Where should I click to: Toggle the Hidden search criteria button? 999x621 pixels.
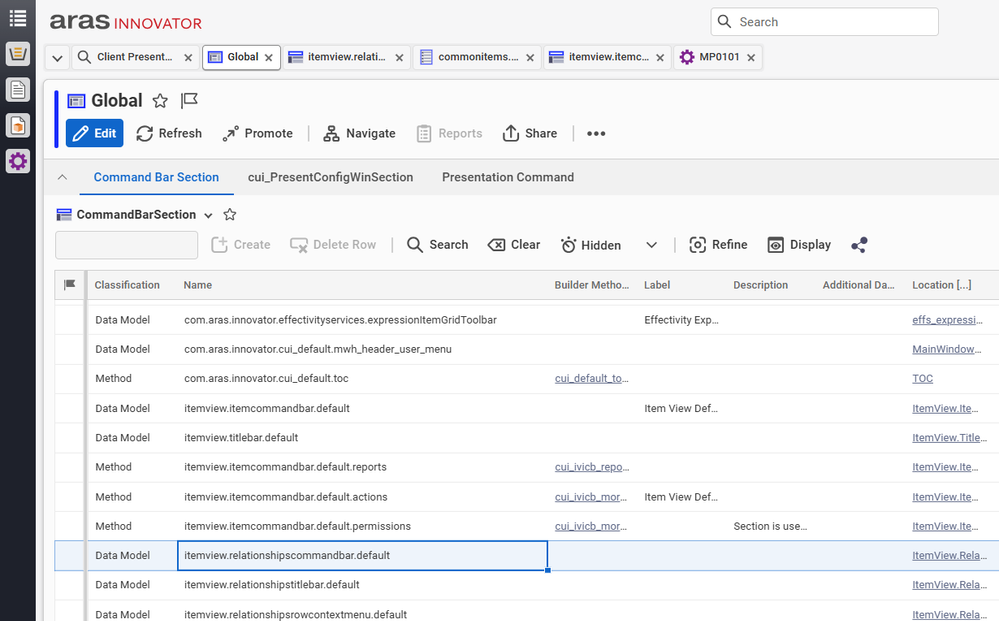590,245
